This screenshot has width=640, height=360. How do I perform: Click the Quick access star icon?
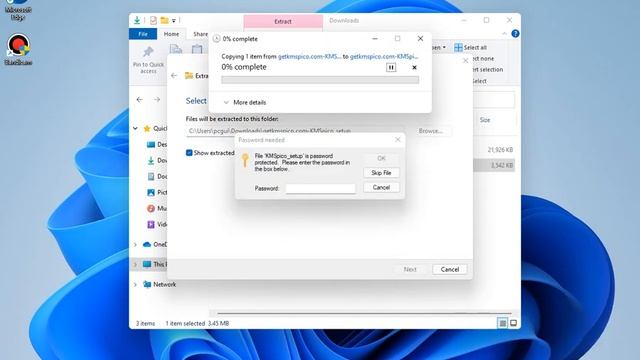(x=147, y=129)
